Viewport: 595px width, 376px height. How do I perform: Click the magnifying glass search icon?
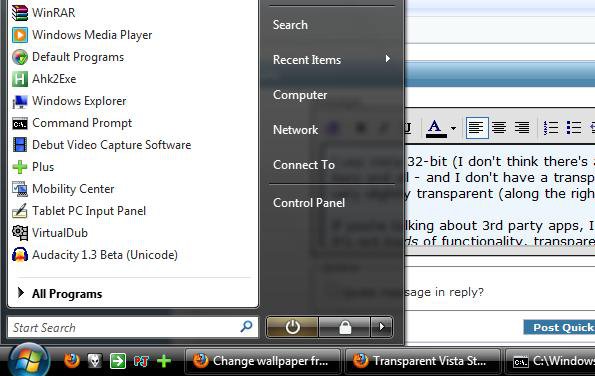point(247,326)
